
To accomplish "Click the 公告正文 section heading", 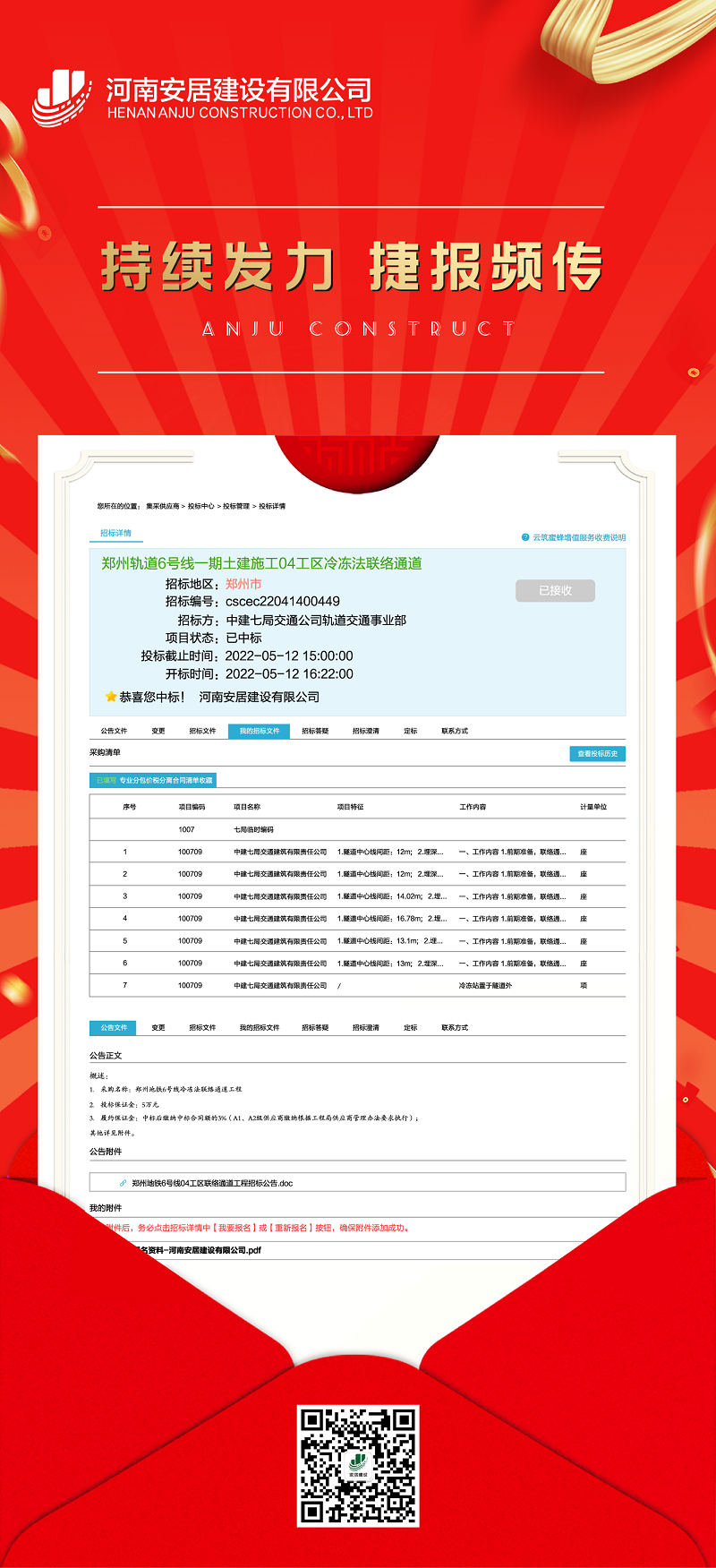I will 106,1056.
